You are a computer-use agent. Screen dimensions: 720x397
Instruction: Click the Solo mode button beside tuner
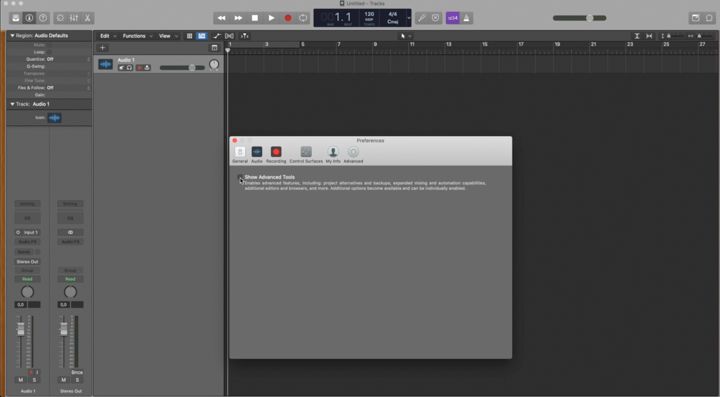coord(435,18)
